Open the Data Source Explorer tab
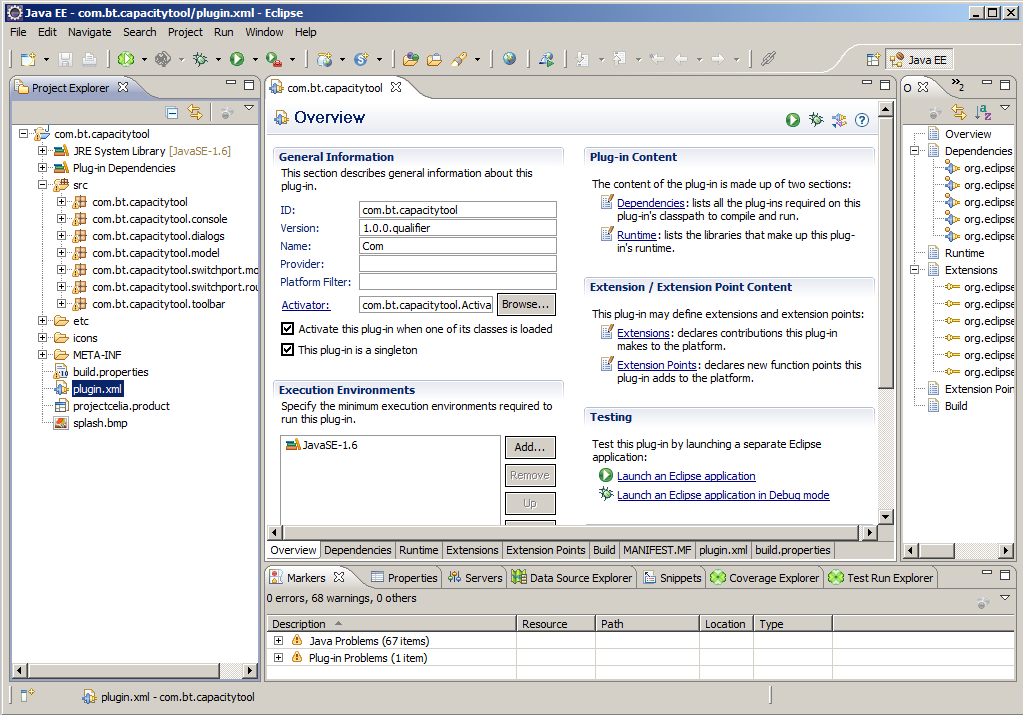 click(x=572, y=577)
